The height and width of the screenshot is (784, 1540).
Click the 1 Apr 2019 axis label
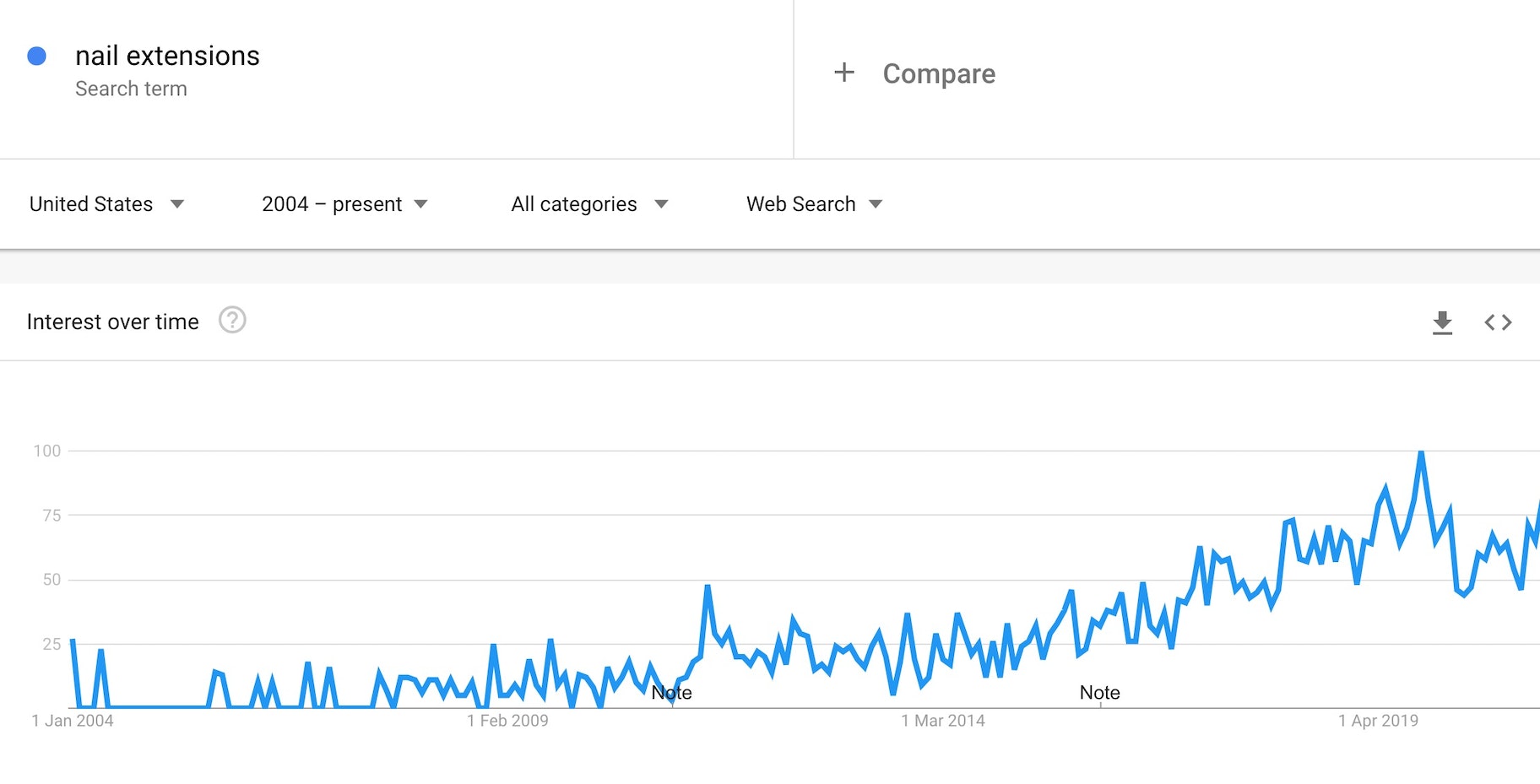pos(1378,721)
